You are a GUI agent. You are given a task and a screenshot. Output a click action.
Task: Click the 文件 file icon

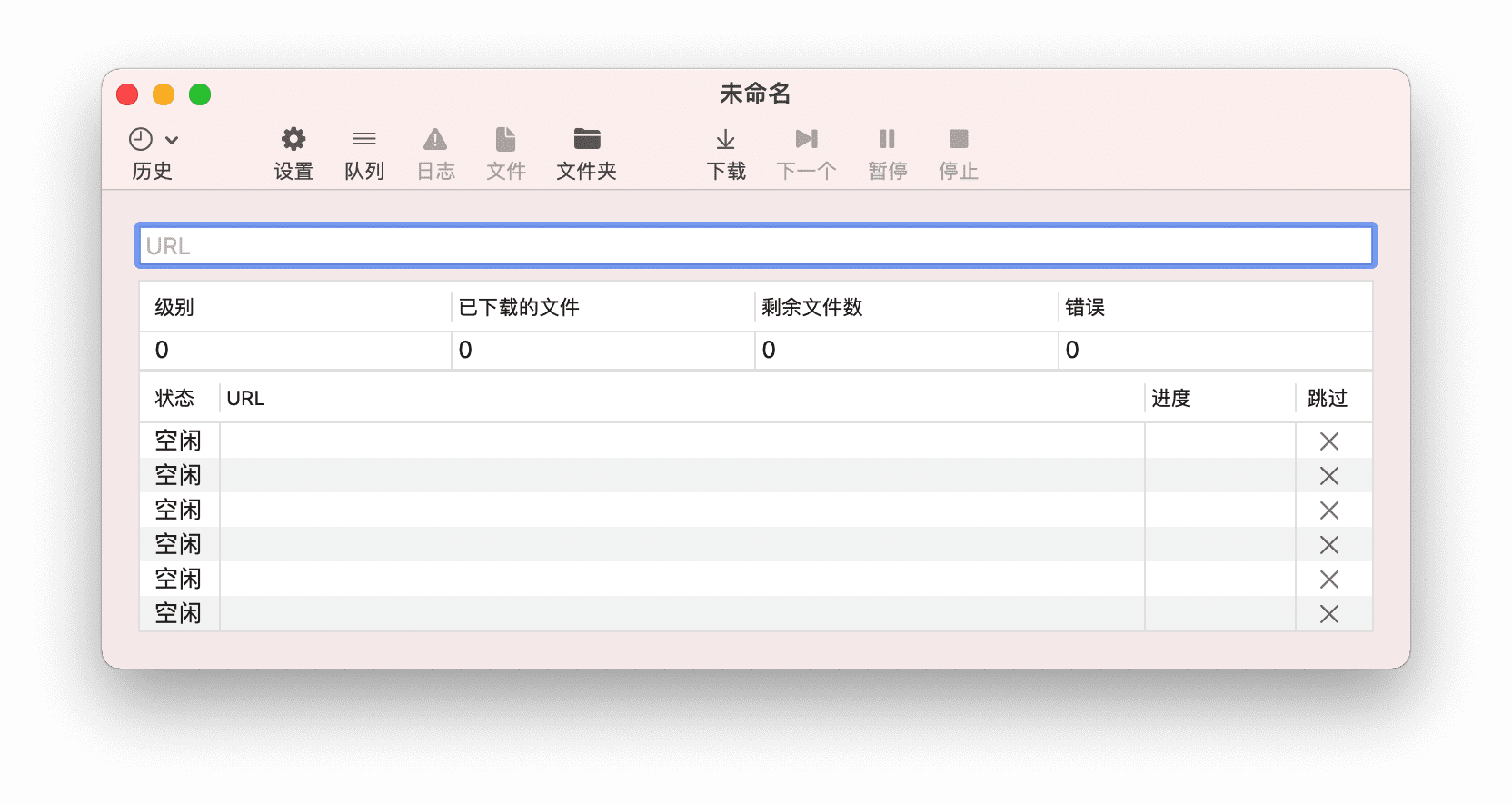[x=505, y=139]
